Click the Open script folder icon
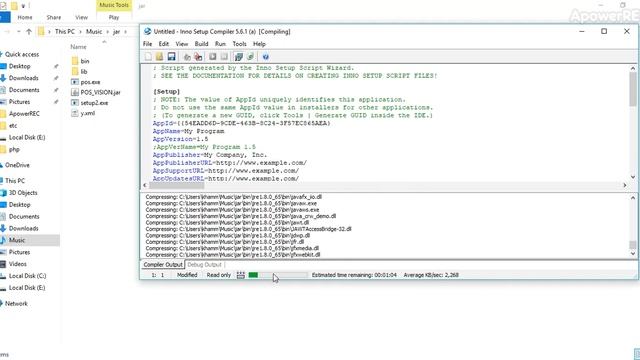 click(x=160, y=57)
